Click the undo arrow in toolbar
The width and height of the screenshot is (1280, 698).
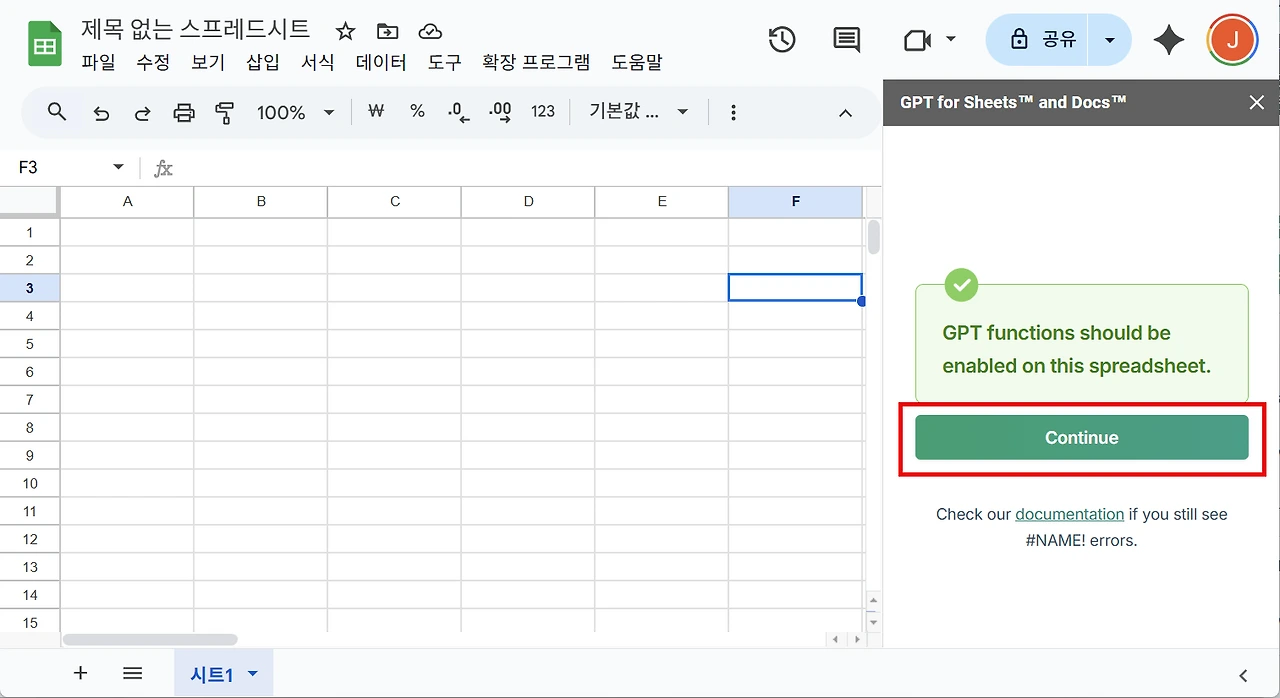coord(101,113)
